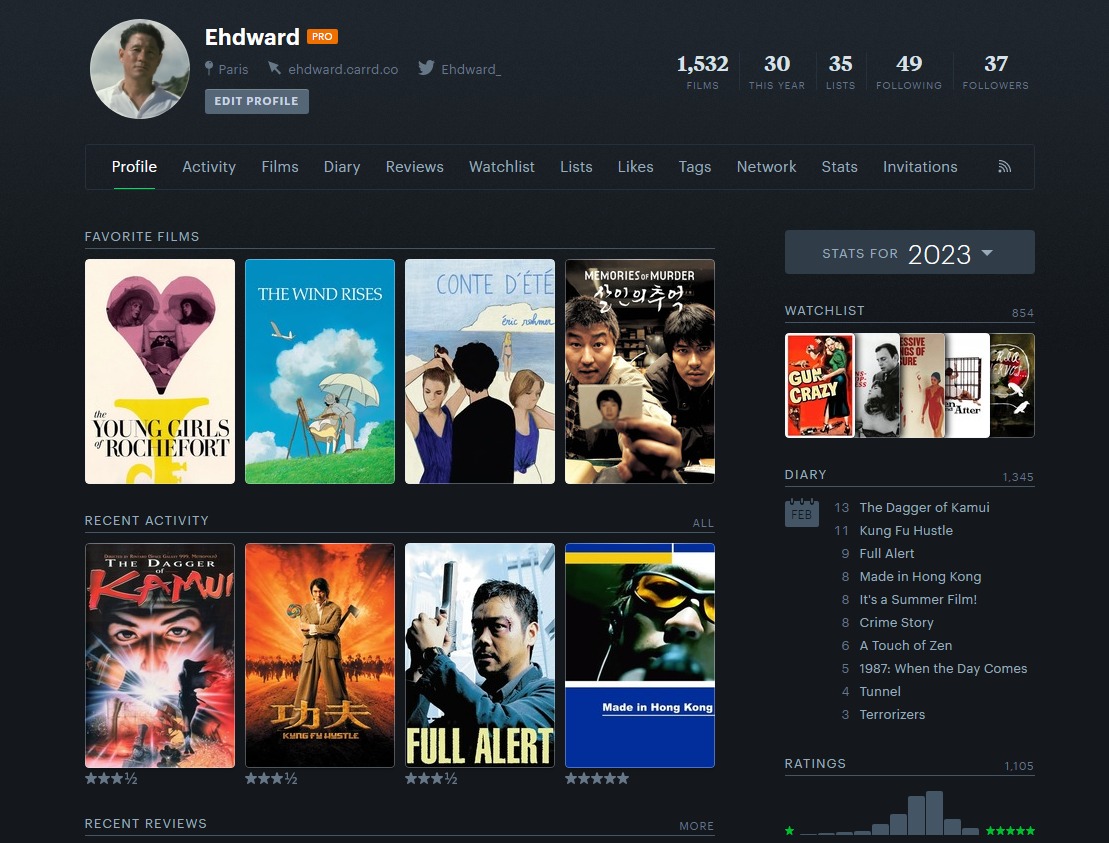This screenshot has width=1109, height=843.
Task: Open the RSS feed icon
Action: pyautogui.click(x=1004, y=167)
